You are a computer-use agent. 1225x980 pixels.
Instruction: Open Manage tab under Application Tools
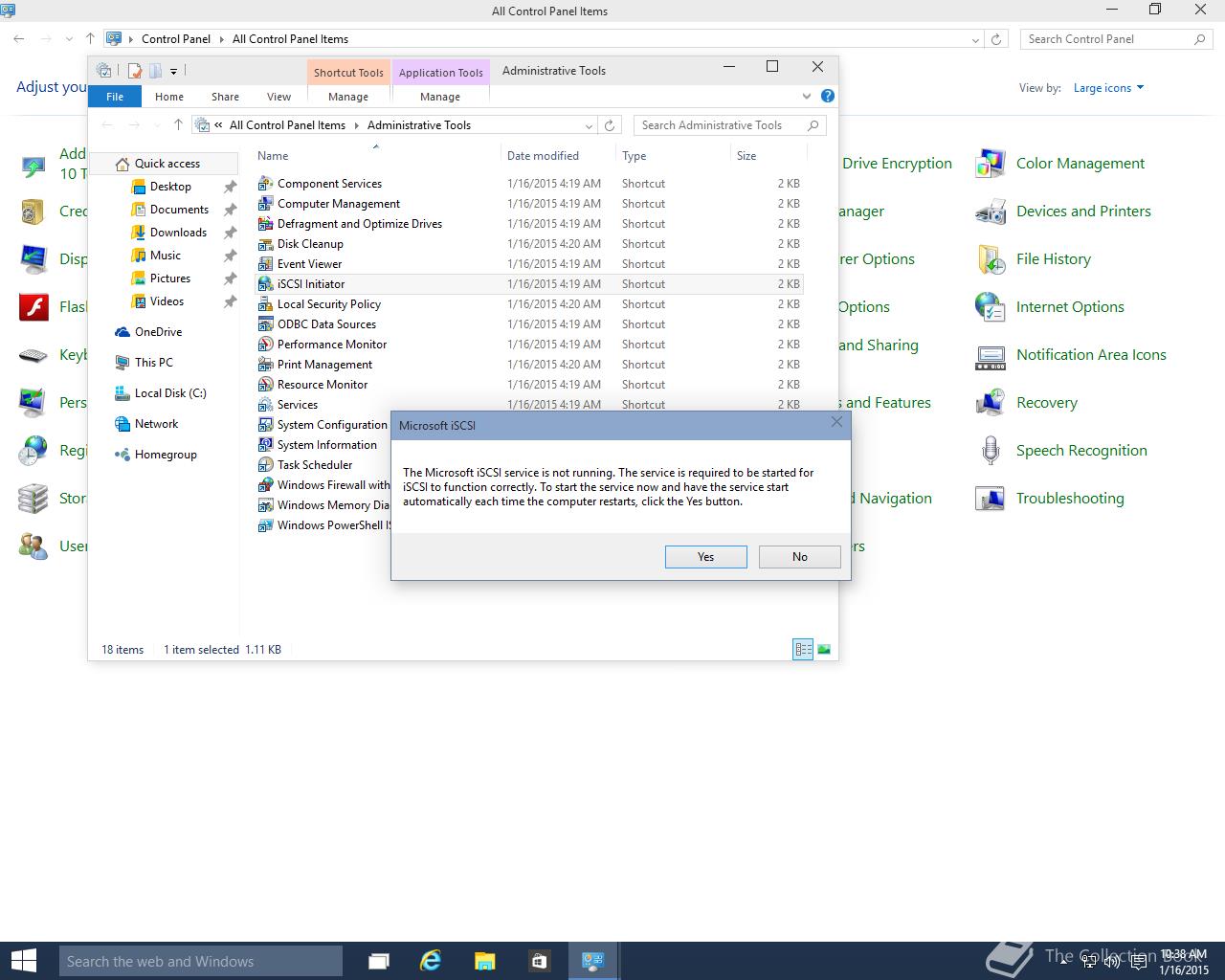pos(440,97)
